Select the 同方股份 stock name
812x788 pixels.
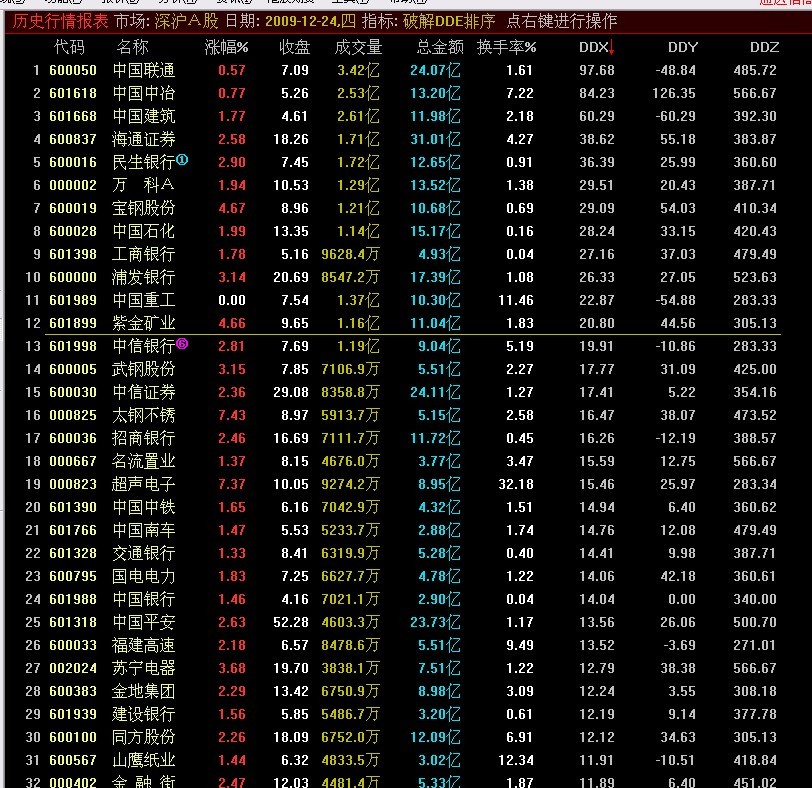pos(144,737)
